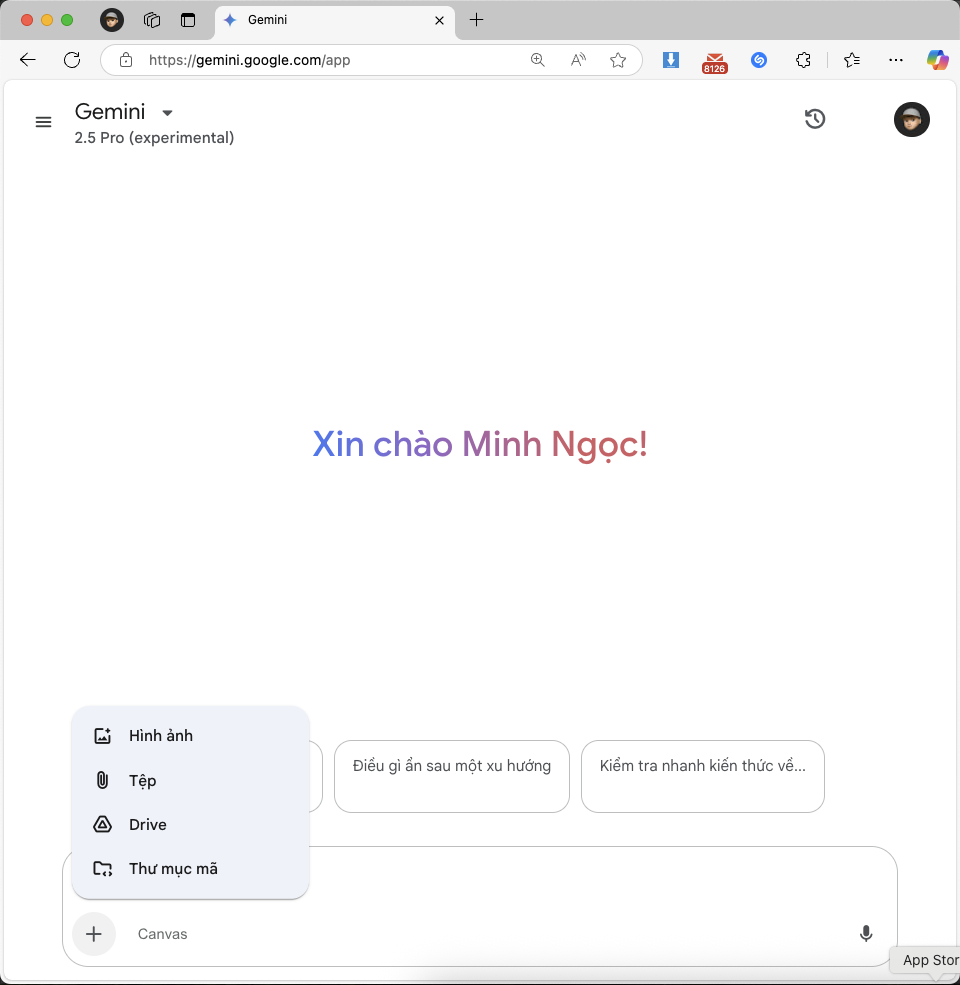
Task: Choose Hình ảnh from the upload menu
Action: point(190,736)
